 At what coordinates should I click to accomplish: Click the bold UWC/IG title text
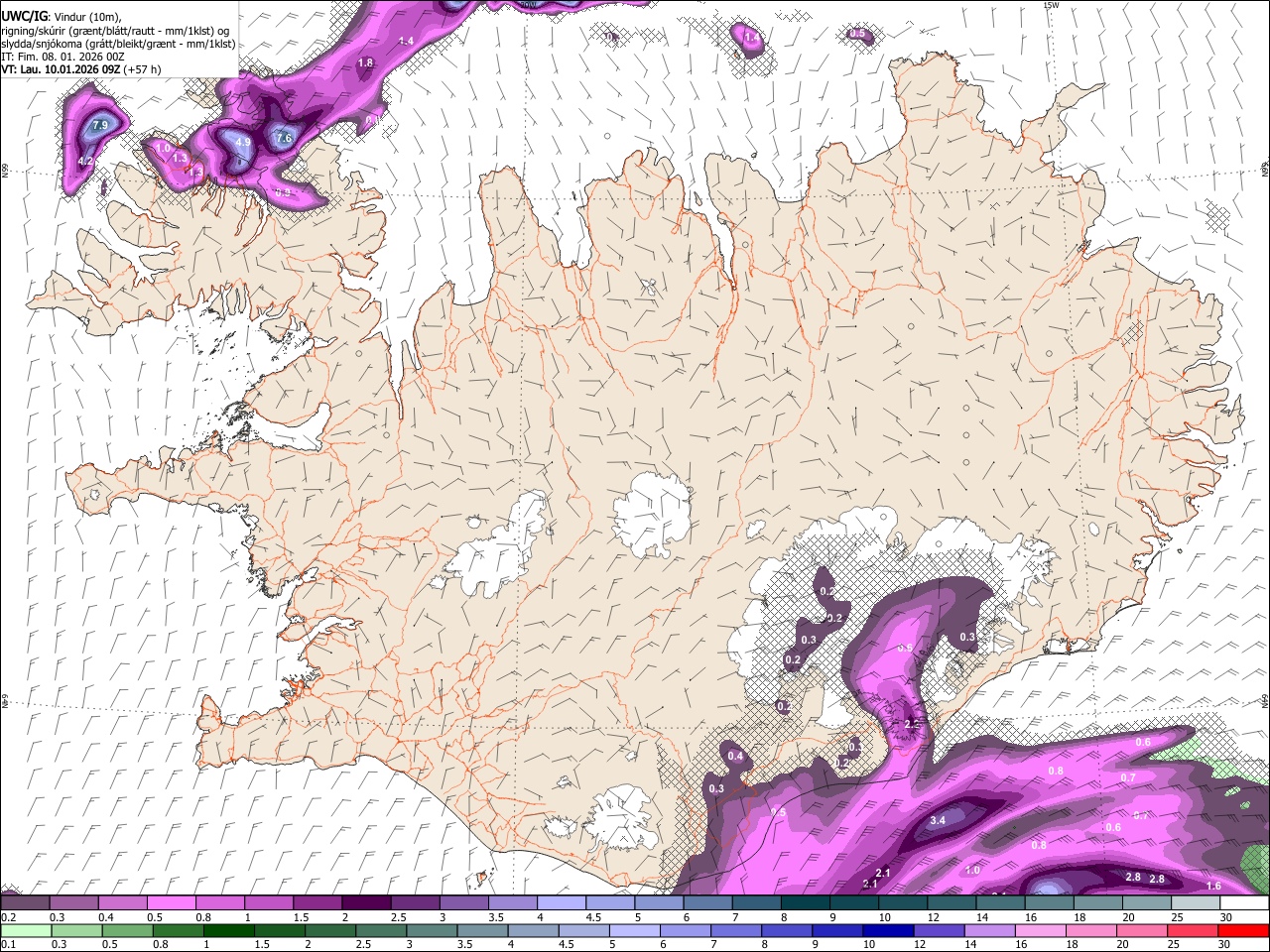[24, 17]
